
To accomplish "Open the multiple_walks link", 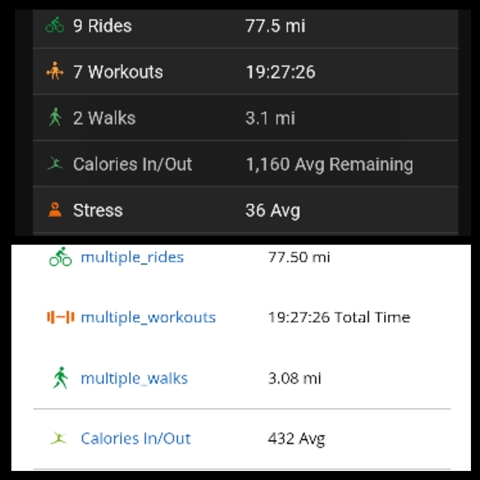I will [x=134, y=378].
